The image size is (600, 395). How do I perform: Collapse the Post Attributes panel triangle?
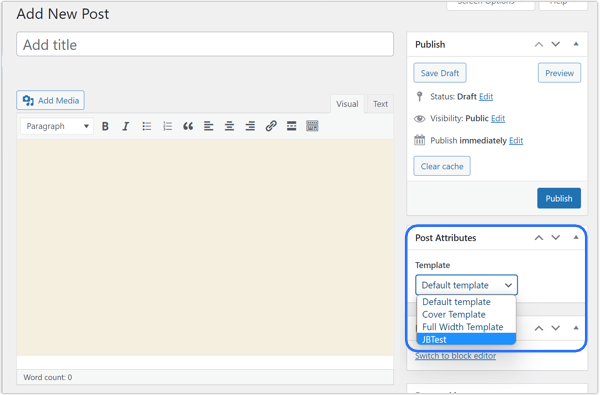tap(576, 237)
